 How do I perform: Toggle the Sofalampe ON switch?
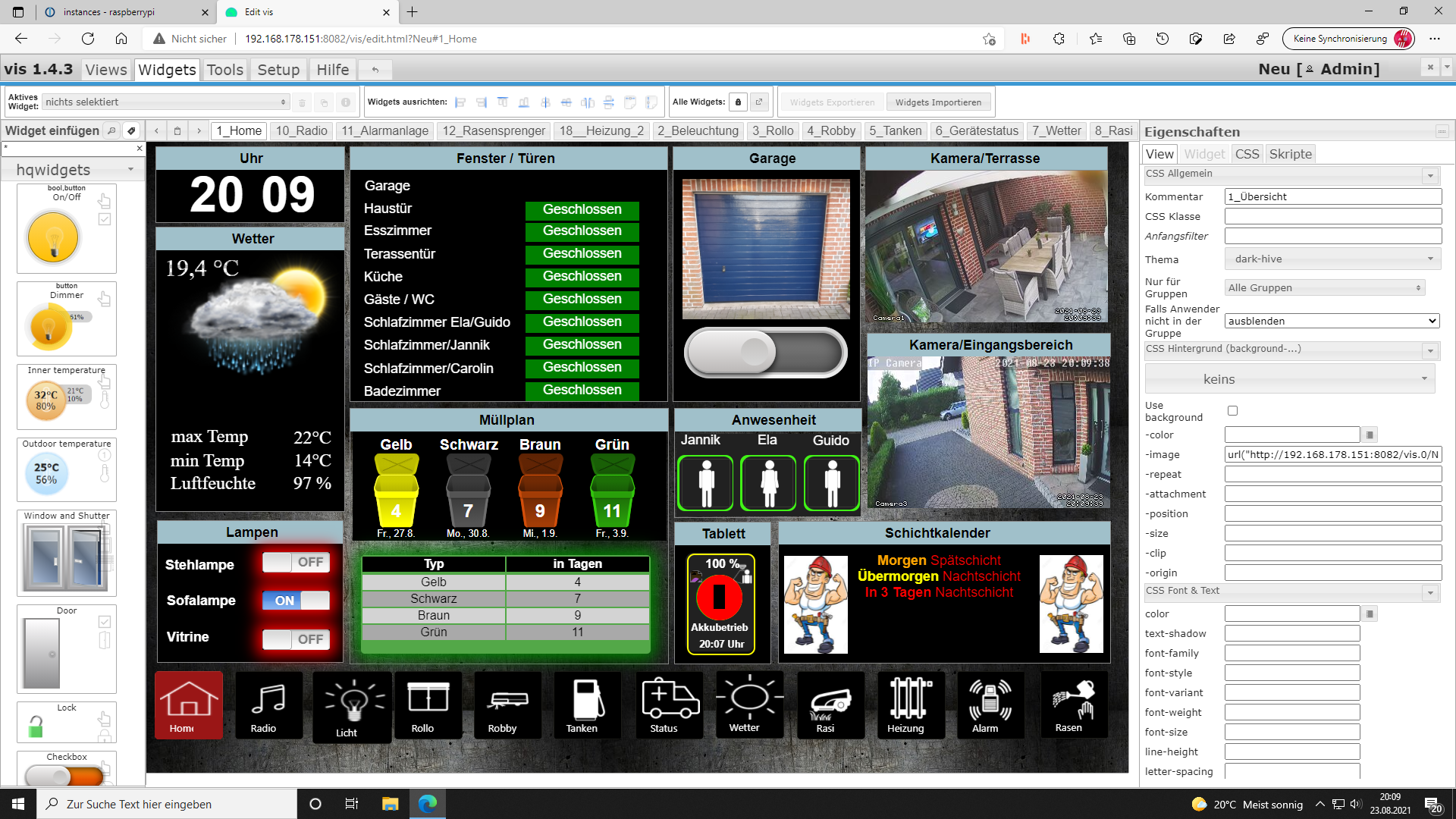point(297,601)
